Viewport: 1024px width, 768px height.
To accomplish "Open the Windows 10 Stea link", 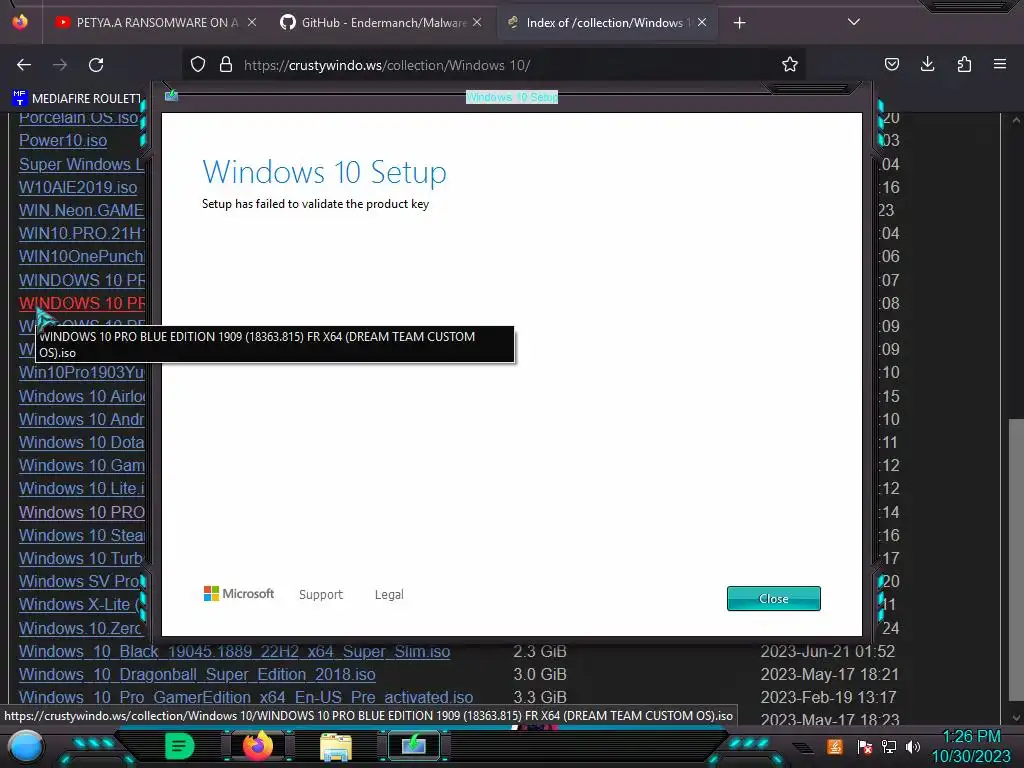I will click(82, 535).
